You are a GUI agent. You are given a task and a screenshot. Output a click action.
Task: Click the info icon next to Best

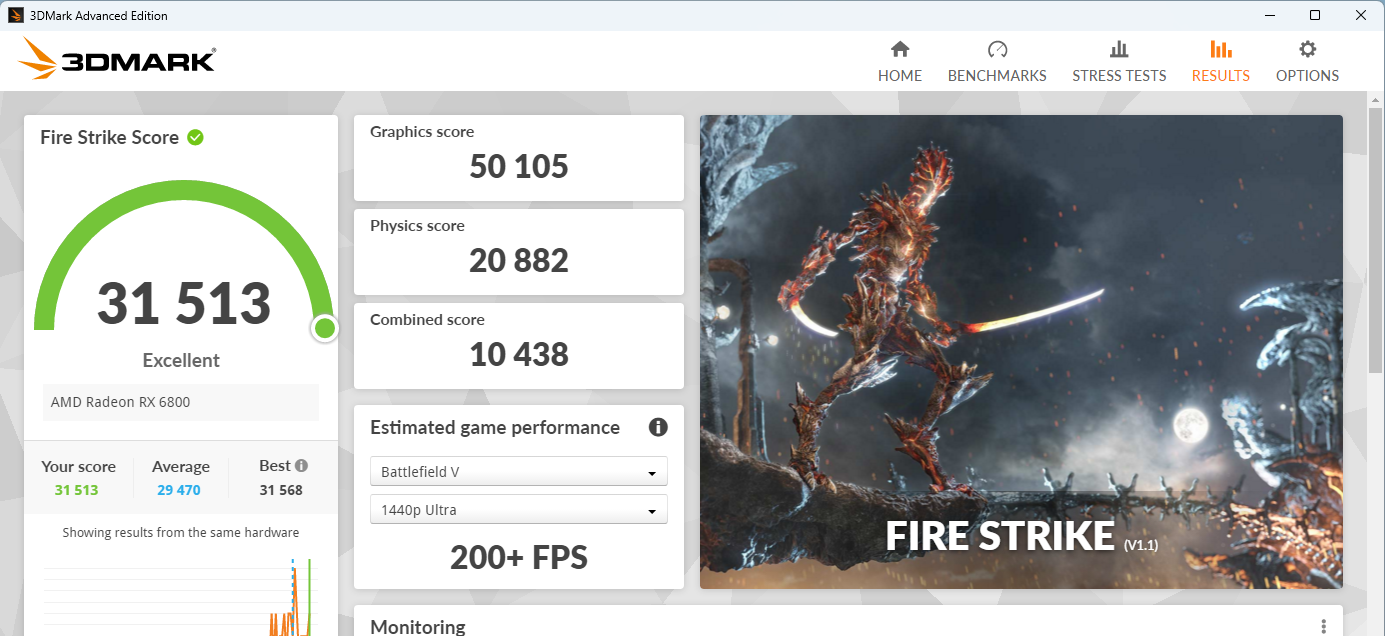coord(301,465)
